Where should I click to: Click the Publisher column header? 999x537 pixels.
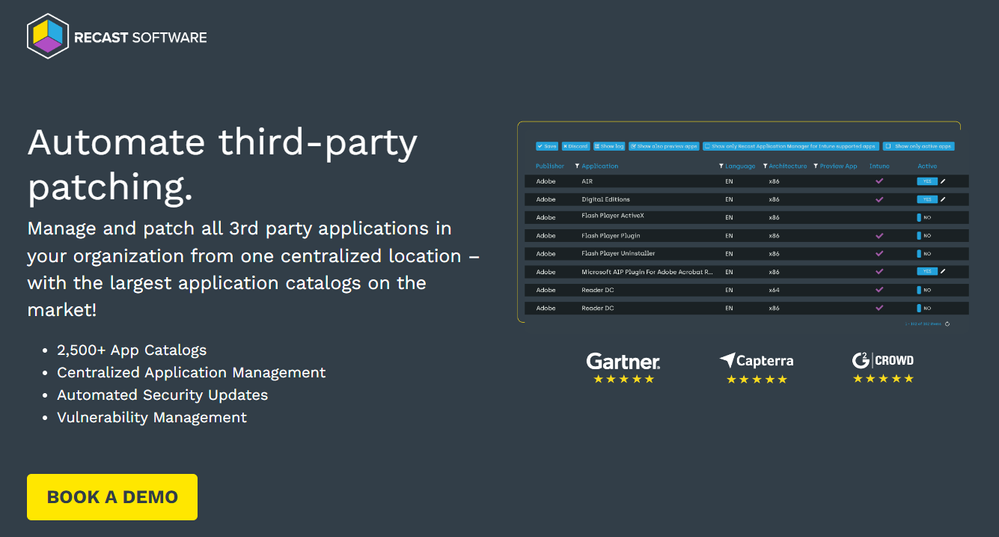click(550, 166)
